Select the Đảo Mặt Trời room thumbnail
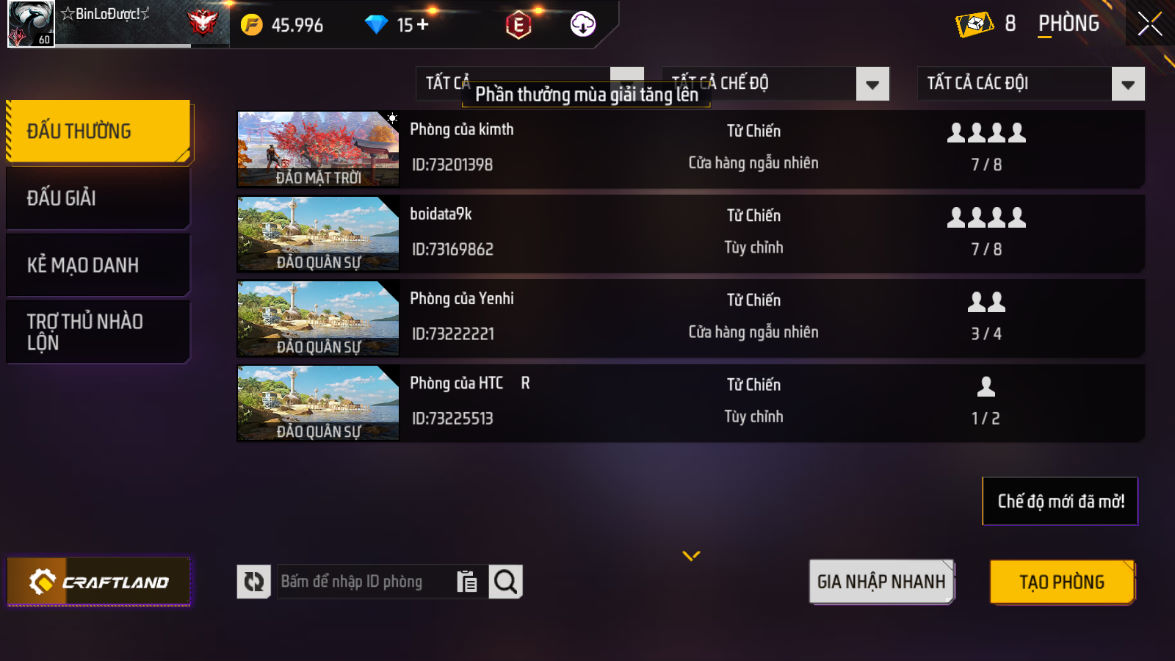Viewport: 1175px width, 661px height. pyautogui.click(x=318, y=148)
